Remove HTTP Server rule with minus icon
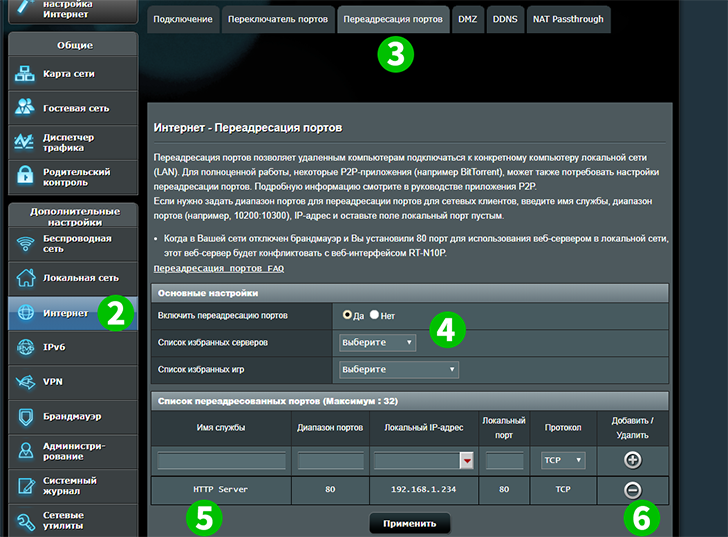This screenshot has width=728, height=537. coord(632,490)
